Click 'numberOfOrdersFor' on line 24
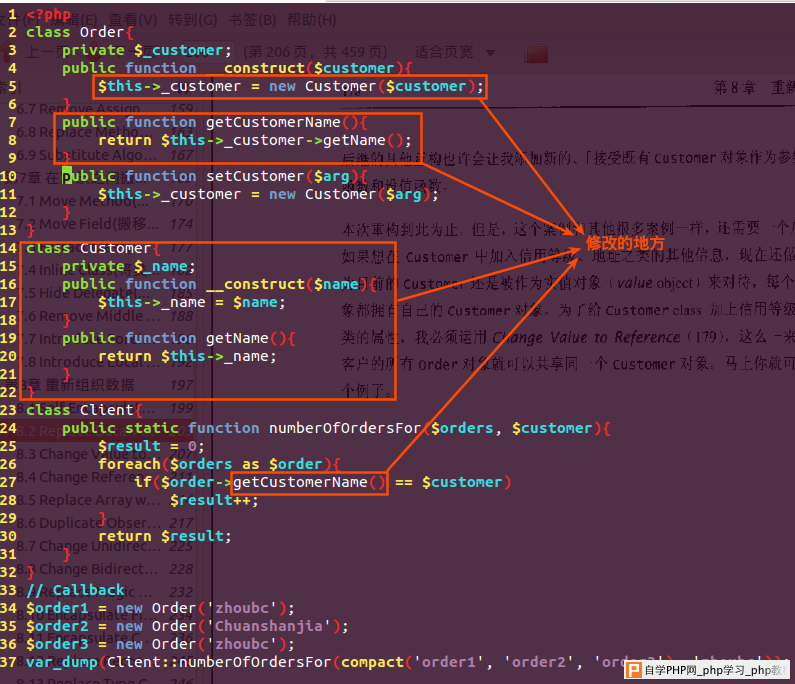 [345, 428]
